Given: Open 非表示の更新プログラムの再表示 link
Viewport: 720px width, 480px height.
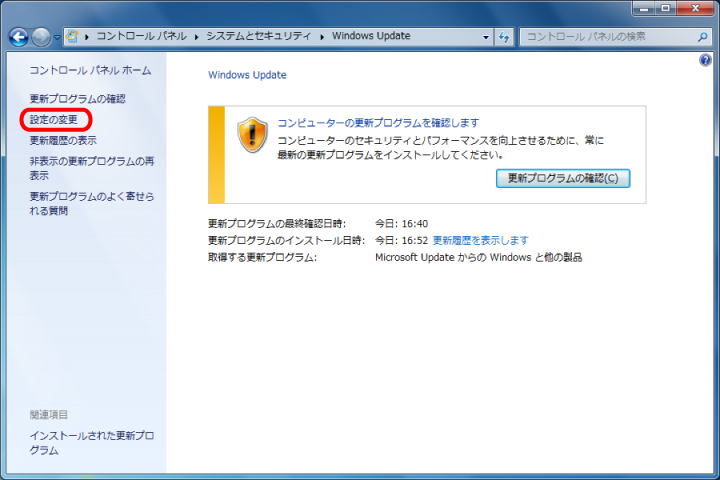Looking at the screenshot, I should (x=92, y=168).
